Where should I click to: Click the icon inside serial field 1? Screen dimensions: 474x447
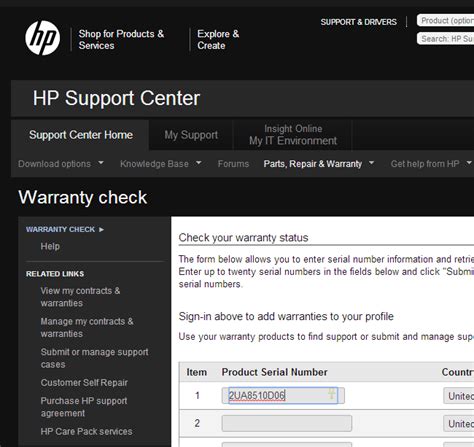pos(331,394)
